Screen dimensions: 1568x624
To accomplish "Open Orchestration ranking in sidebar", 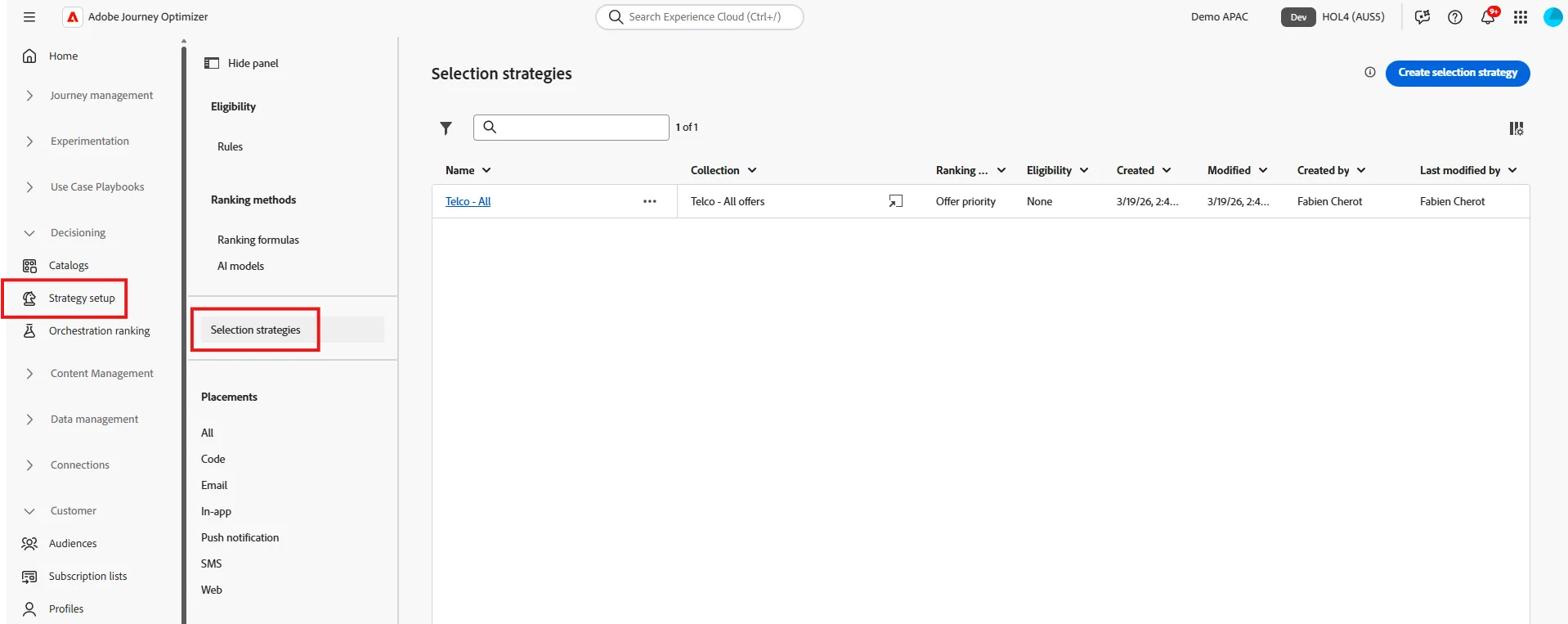I will click(x=99, y=331).
